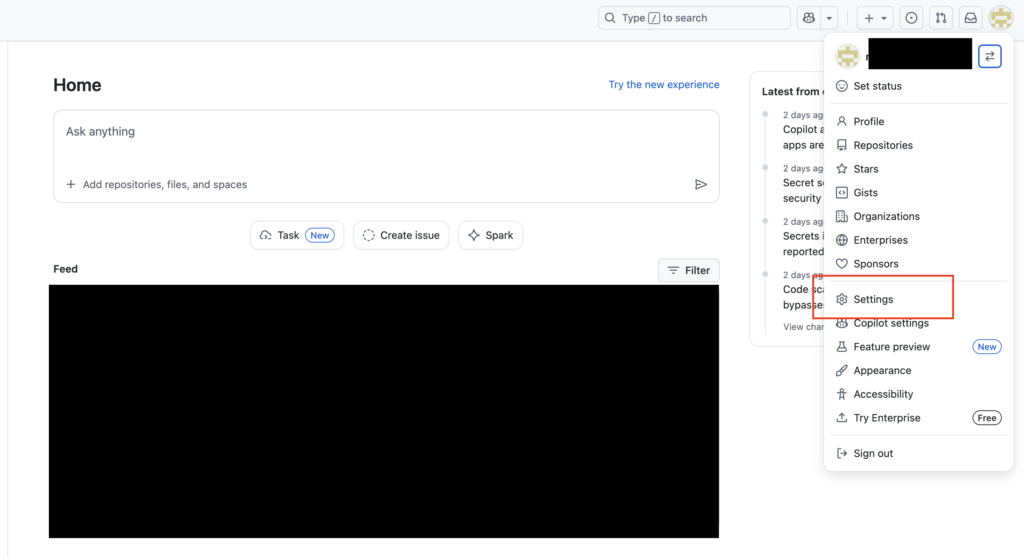The width and height of the screenshot is (1024, 557).
Task: Click the Feature preview beaker icon
Action: click(x=842, y=347)
